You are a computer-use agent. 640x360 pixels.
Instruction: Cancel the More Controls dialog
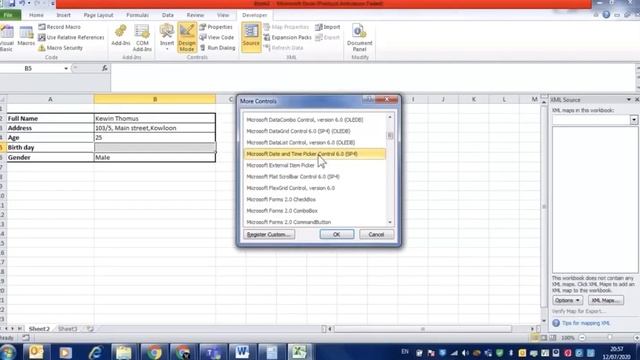[x=376, y=235]
